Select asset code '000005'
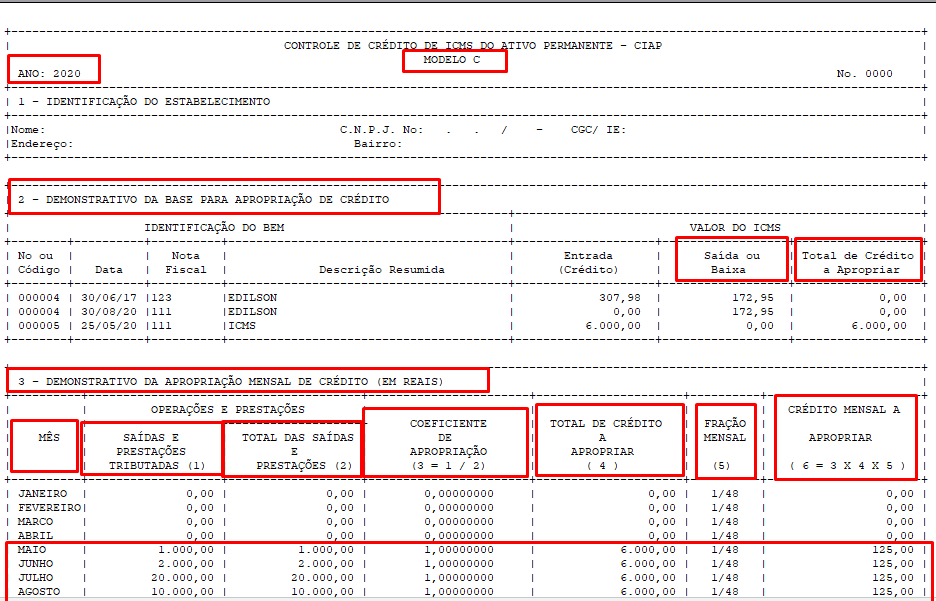The width and height of the screenshot is (936, 601). tap(39, 326)
